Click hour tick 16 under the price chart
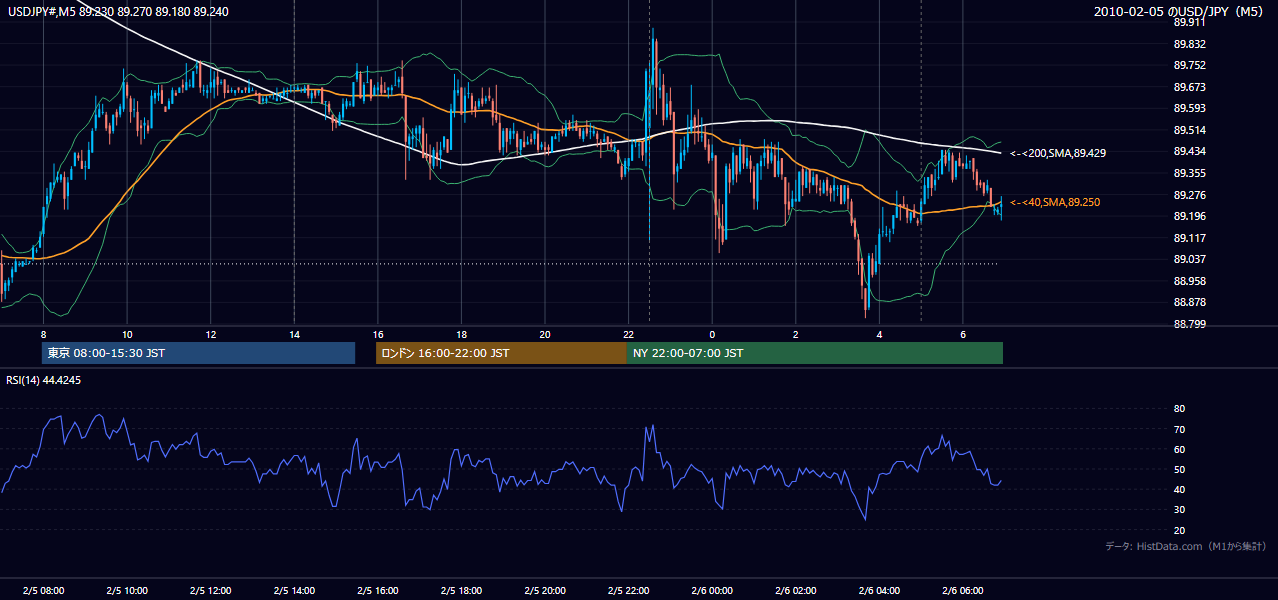The image size is (1278, 600). 377,334
